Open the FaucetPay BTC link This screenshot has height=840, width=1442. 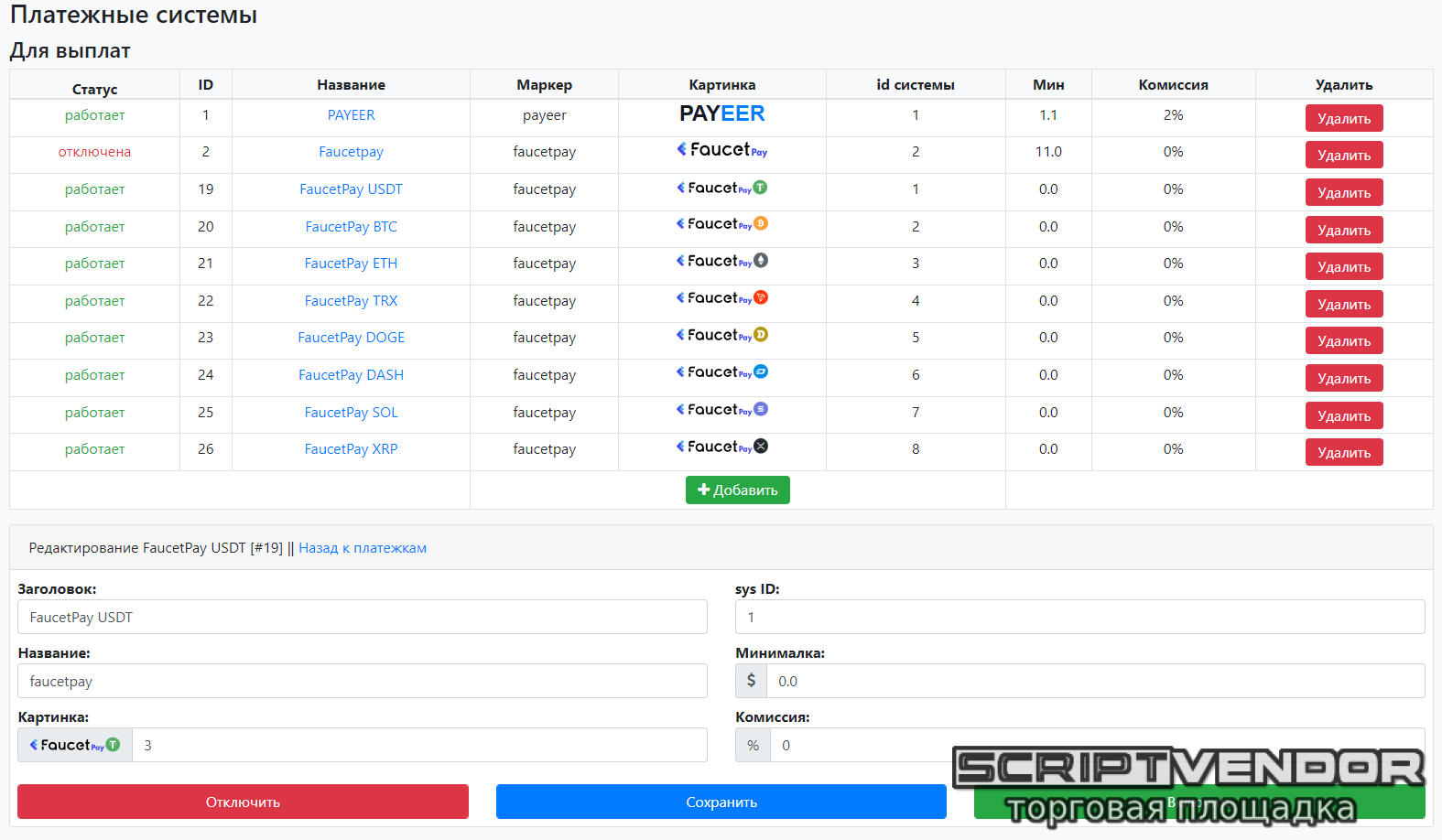(352, 227)
